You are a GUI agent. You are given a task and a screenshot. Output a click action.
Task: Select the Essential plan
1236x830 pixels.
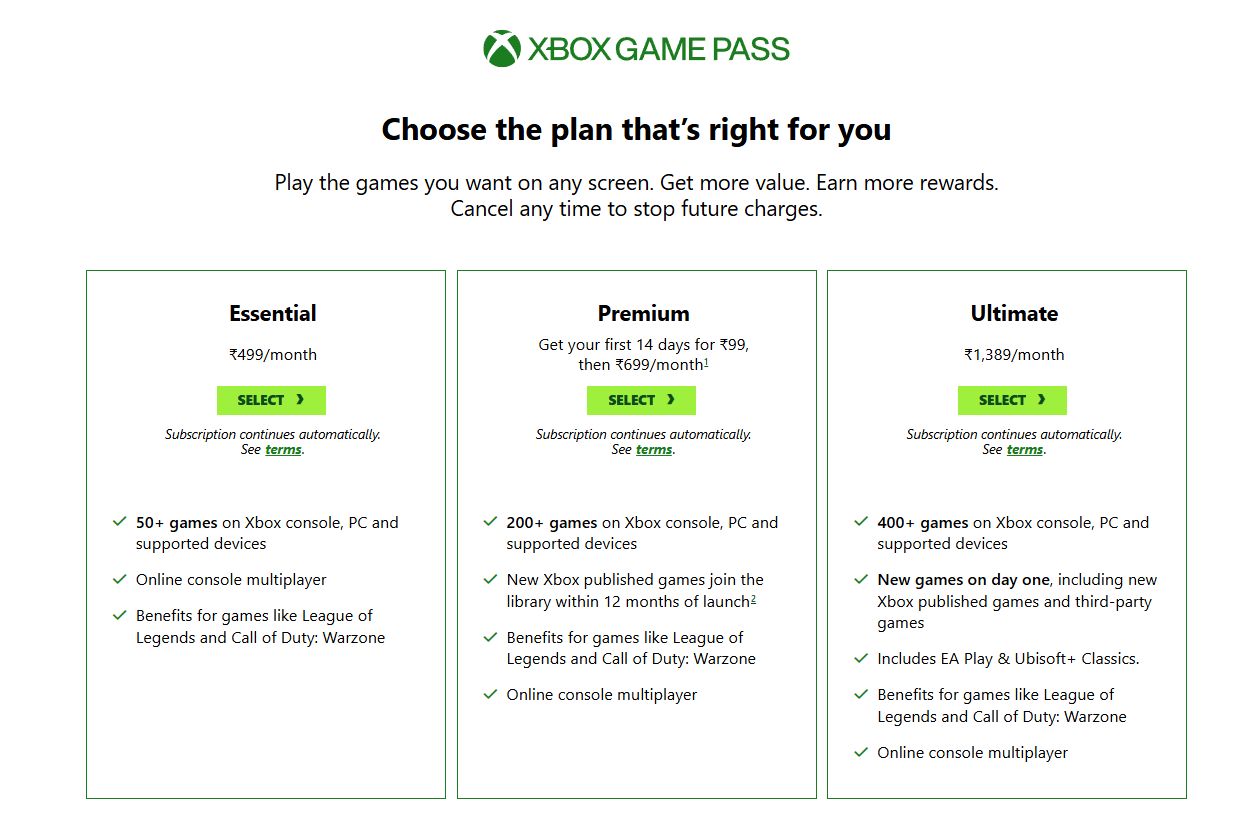(x=271, y=400)
